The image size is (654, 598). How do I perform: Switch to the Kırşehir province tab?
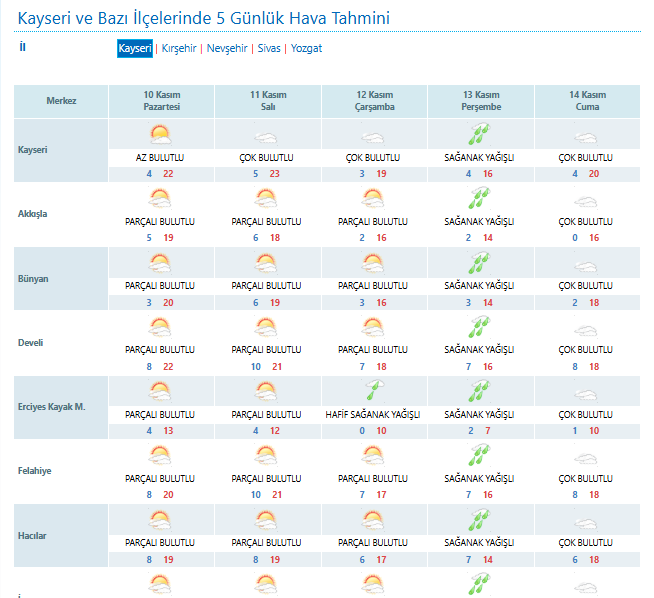[x=180, y=48]
